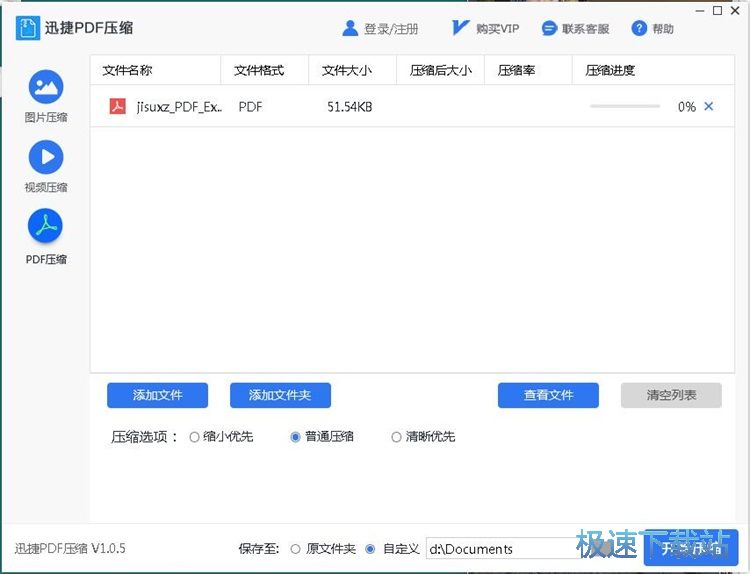Click the red PDF file icon for jisuxz_PDF_Ex
This screenshot has width=750, height=574.
point(118,106)
